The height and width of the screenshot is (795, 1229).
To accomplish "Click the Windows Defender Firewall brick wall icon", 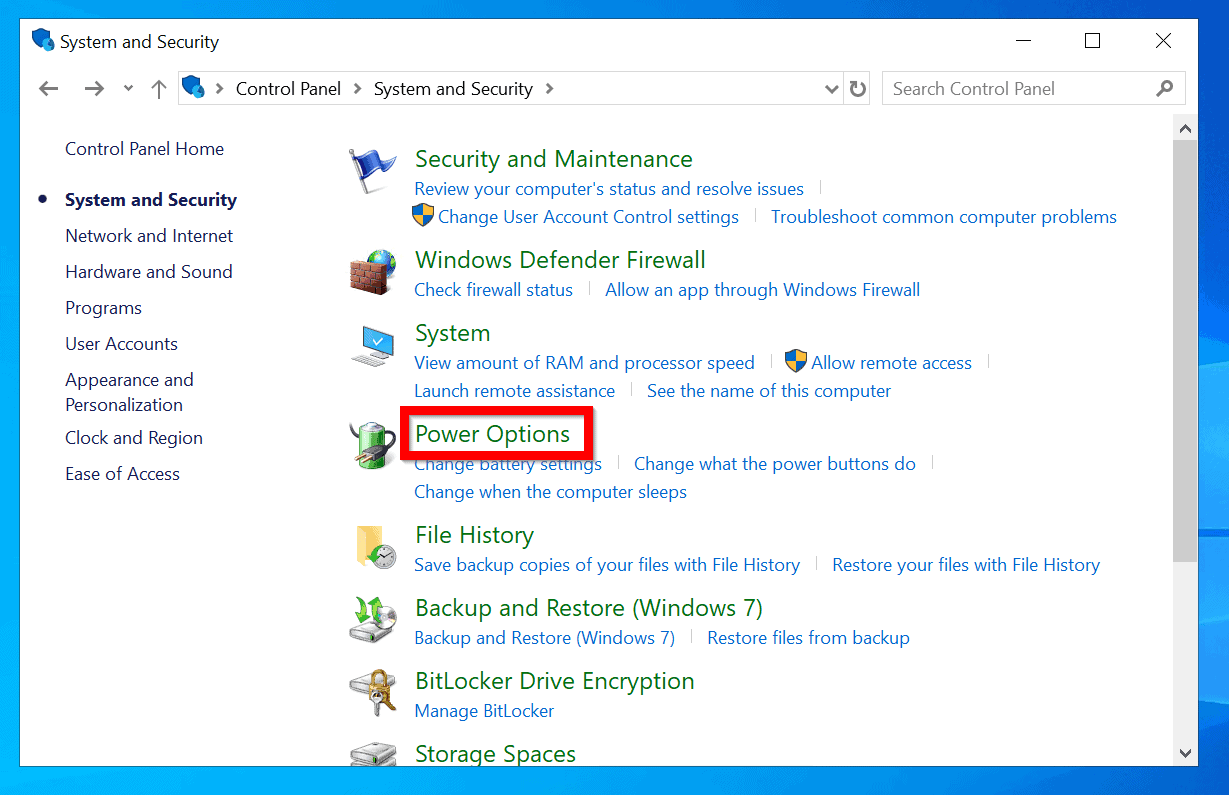I will (372, 271).
